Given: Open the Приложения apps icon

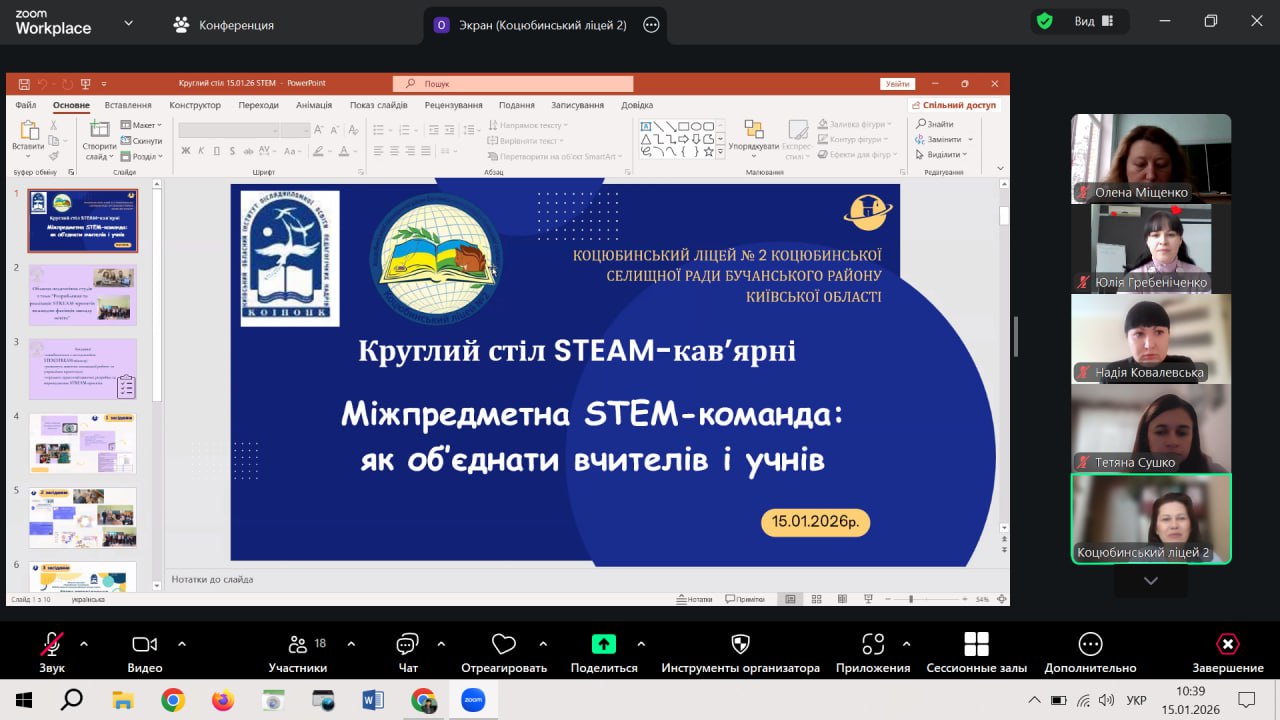Looking at the screenshot, I should 873,644.
